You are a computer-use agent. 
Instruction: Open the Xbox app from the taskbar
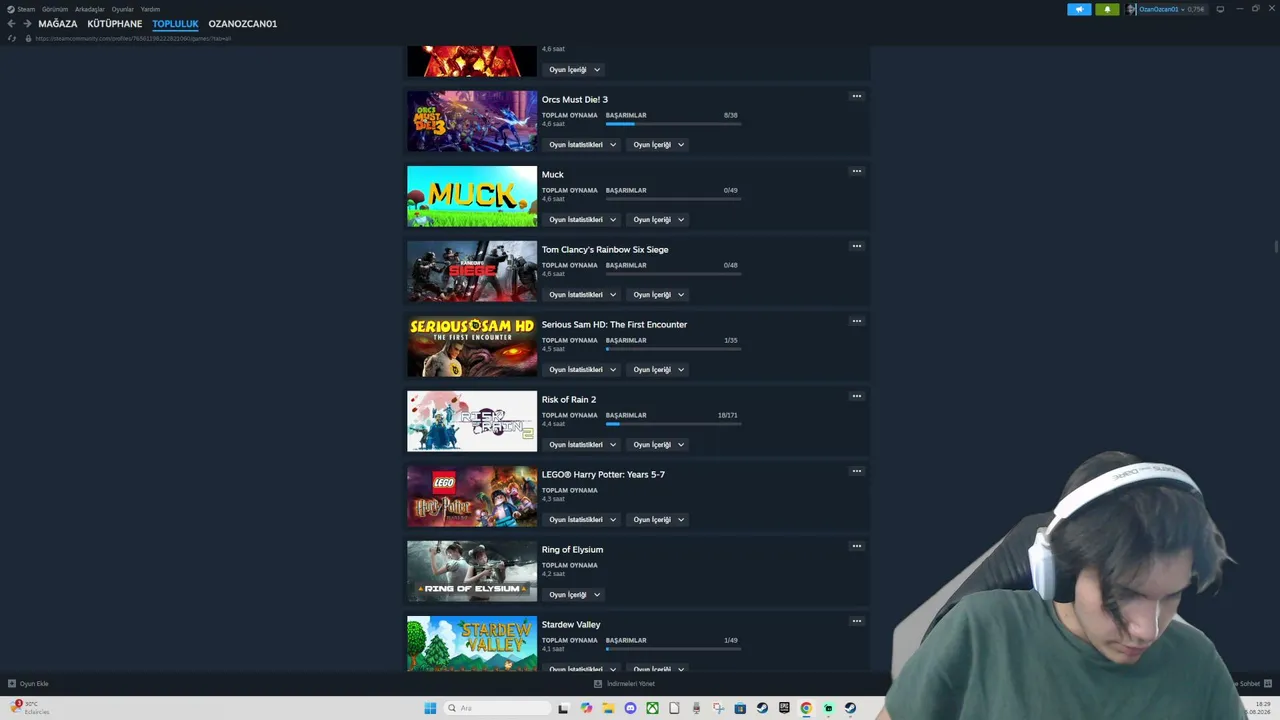[652, 708]
